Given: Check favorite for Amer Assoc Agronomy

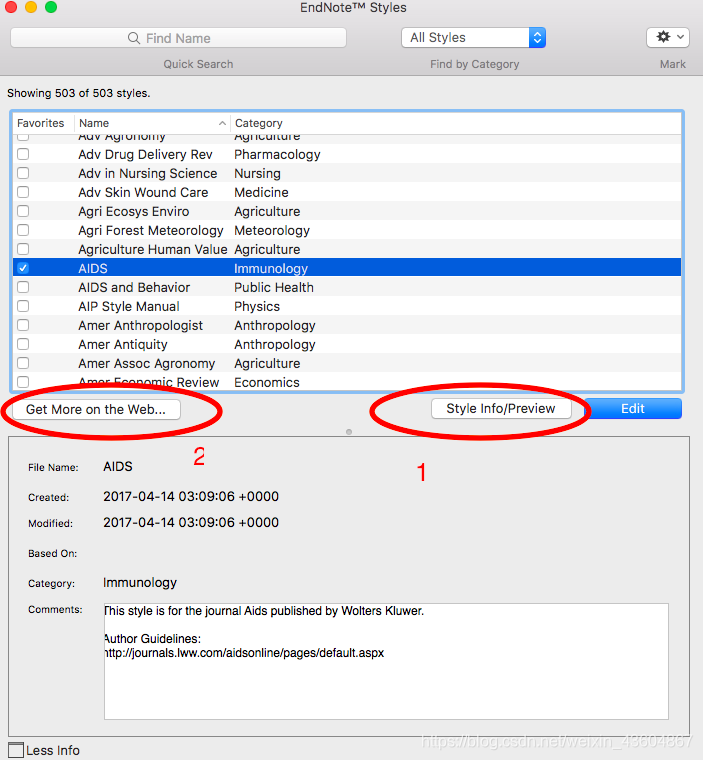Looking at the screenshot, I should coord(23,363).
